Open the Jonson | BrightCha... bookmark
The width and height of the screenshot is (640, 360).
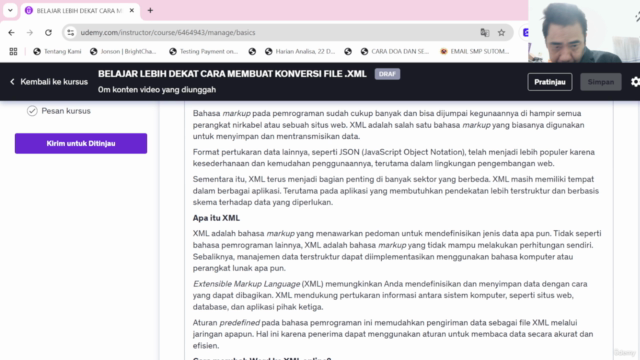(x=123, y=51)
